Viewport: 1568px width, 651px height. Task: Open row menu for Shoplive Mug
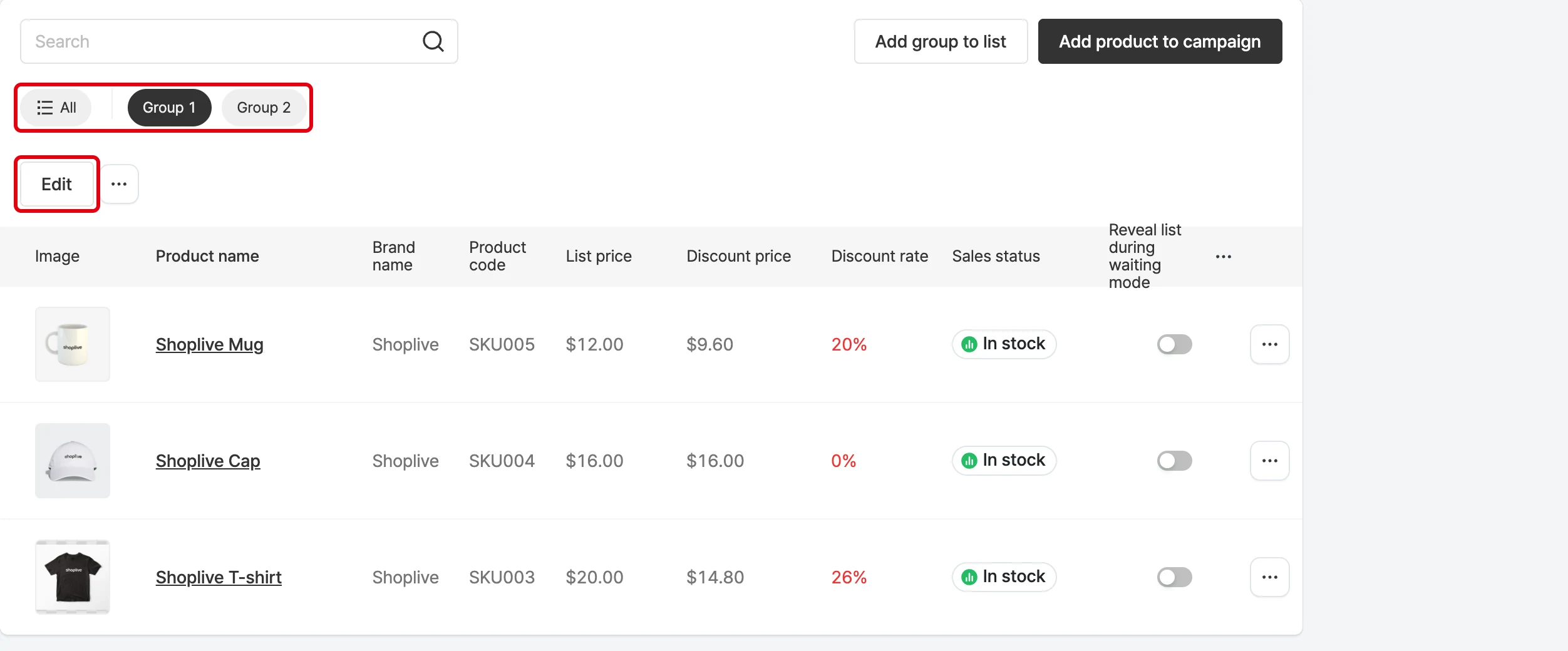click(x=1269, y=344)
